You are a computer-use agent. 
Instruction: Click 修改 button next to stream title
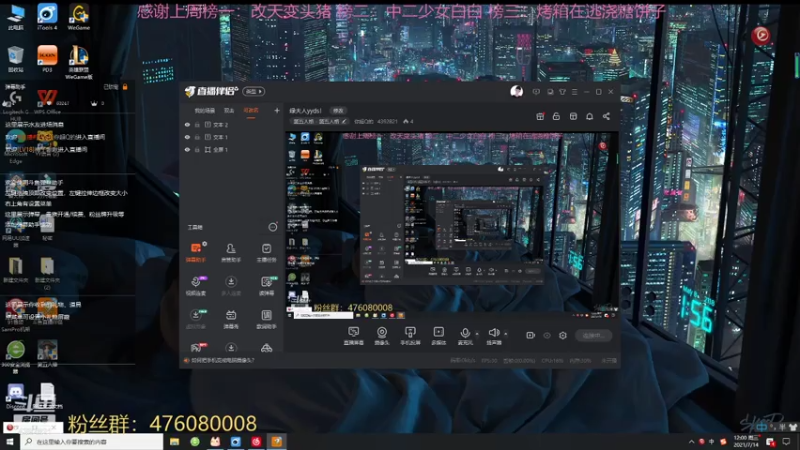pyautogui.click(x=338, y=110)
